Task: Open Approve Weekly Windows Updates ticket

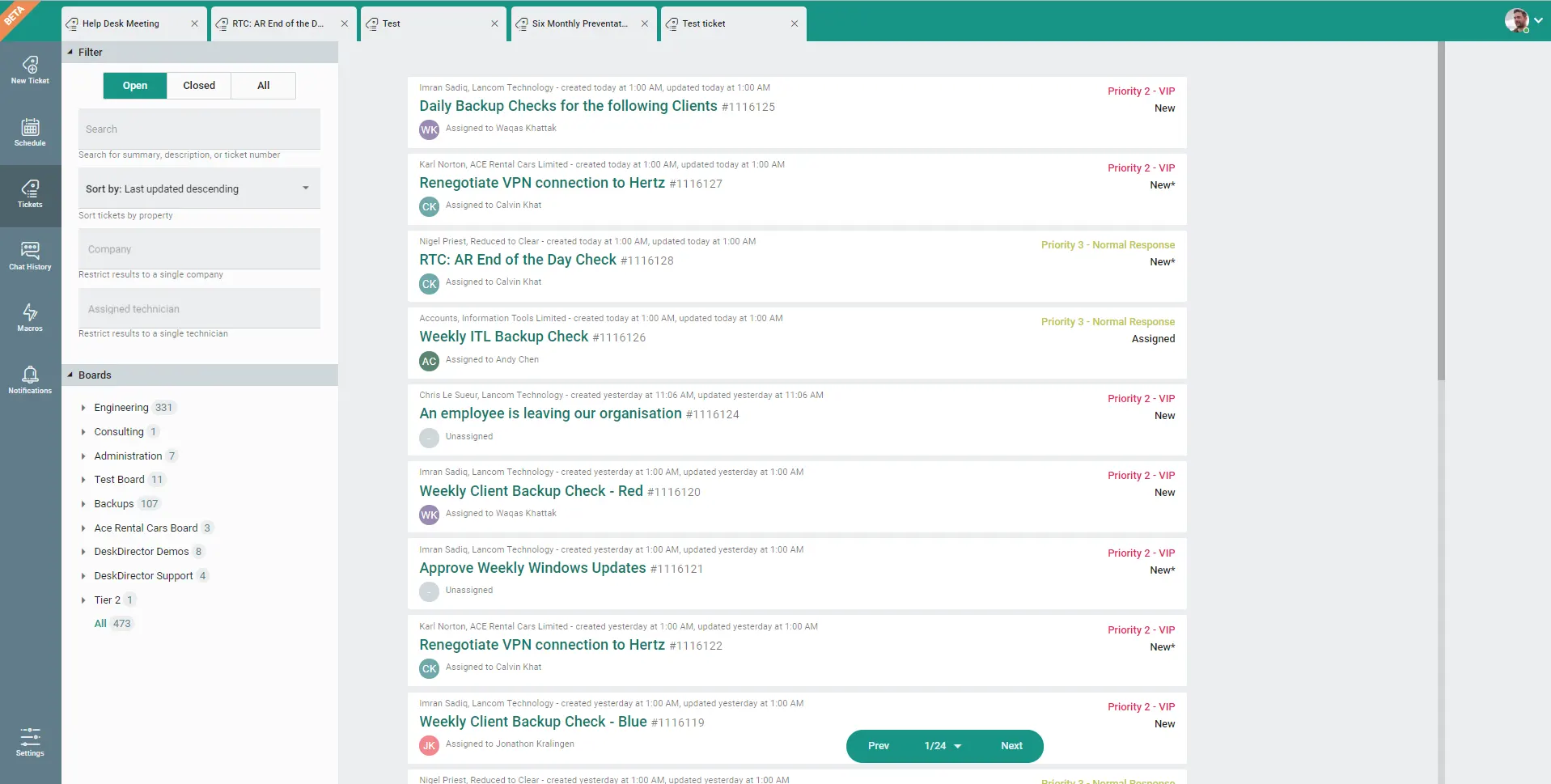Action: [532, 568]
